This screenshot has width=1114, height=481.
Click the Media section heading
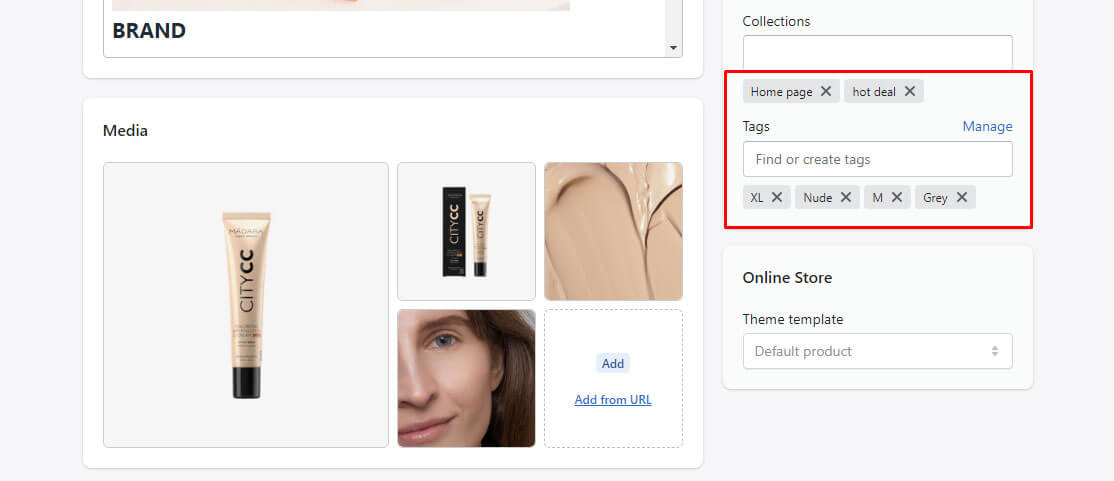[125, 131]
